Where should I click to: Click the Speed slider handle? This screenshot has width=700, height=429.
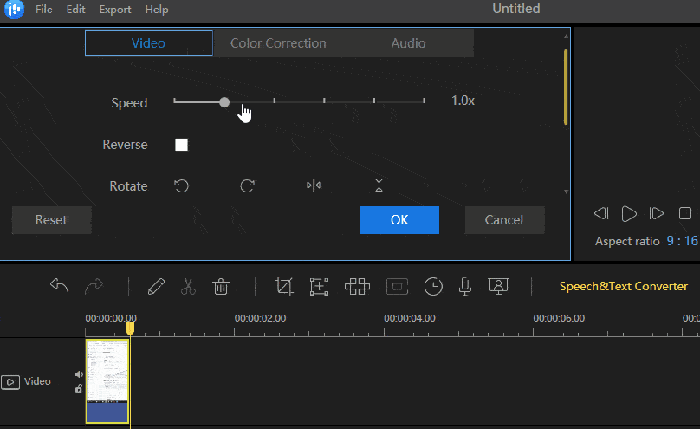(x=224, y=101)
